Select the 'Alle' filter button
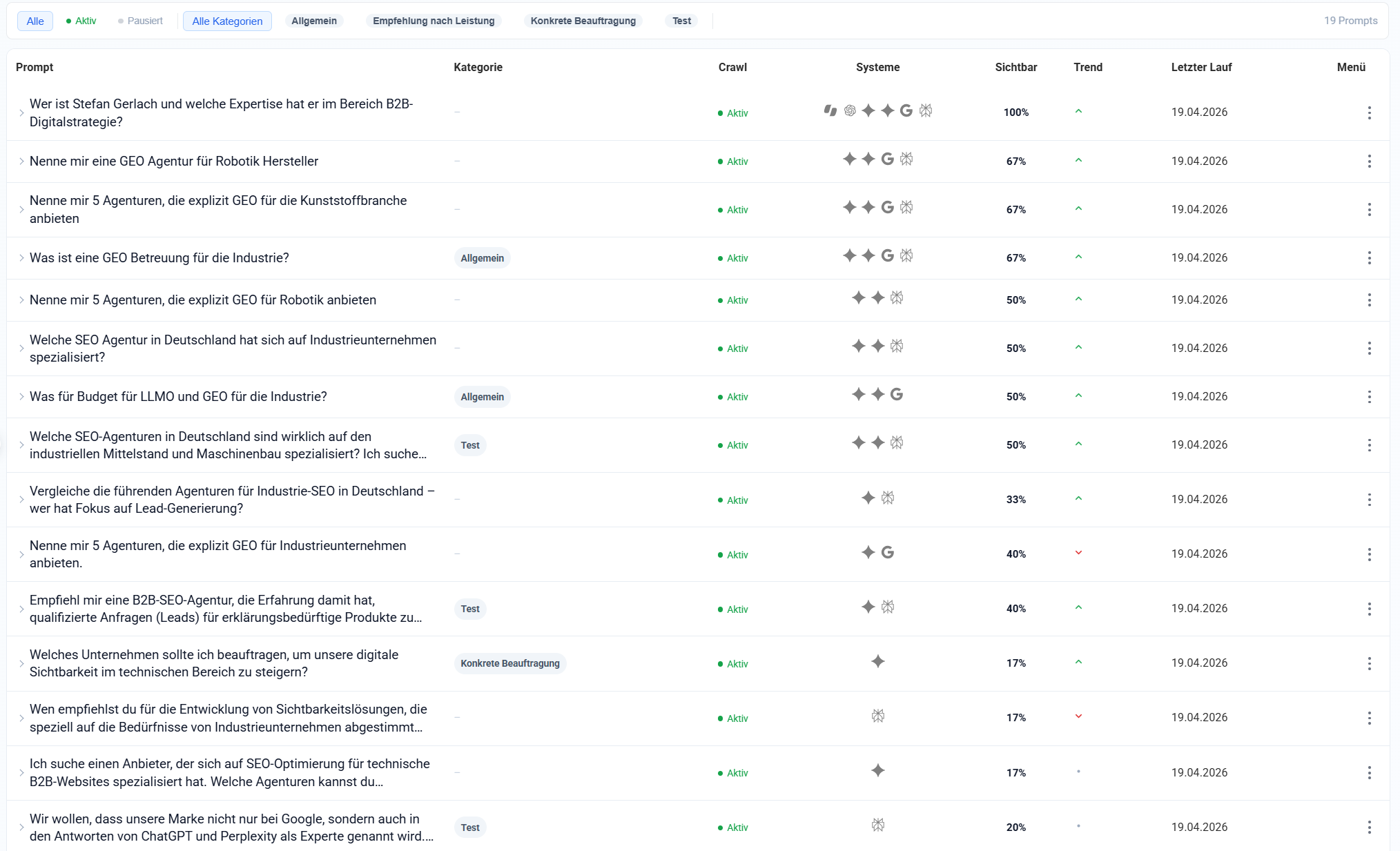This screenshot has height=851, width=1400. (x=35, y=21)
